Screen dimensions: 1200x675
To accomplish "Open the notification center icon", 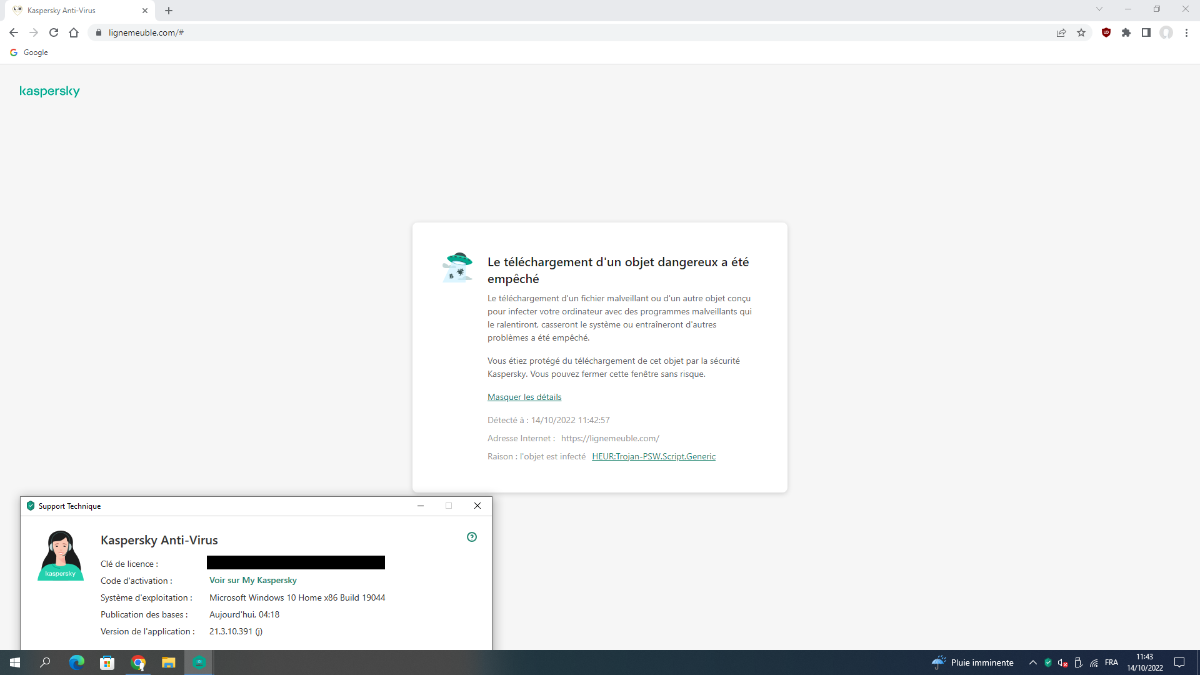I will coord(1180,662).
